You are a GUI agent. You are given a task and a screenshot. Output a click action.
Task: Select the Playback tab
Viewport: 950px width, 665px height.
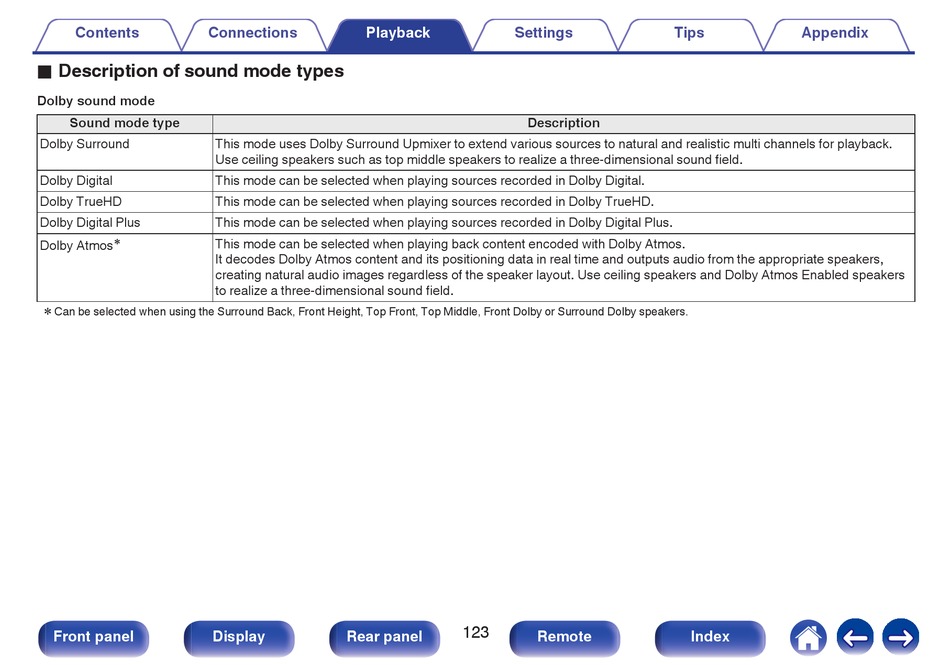click(398, 34)
